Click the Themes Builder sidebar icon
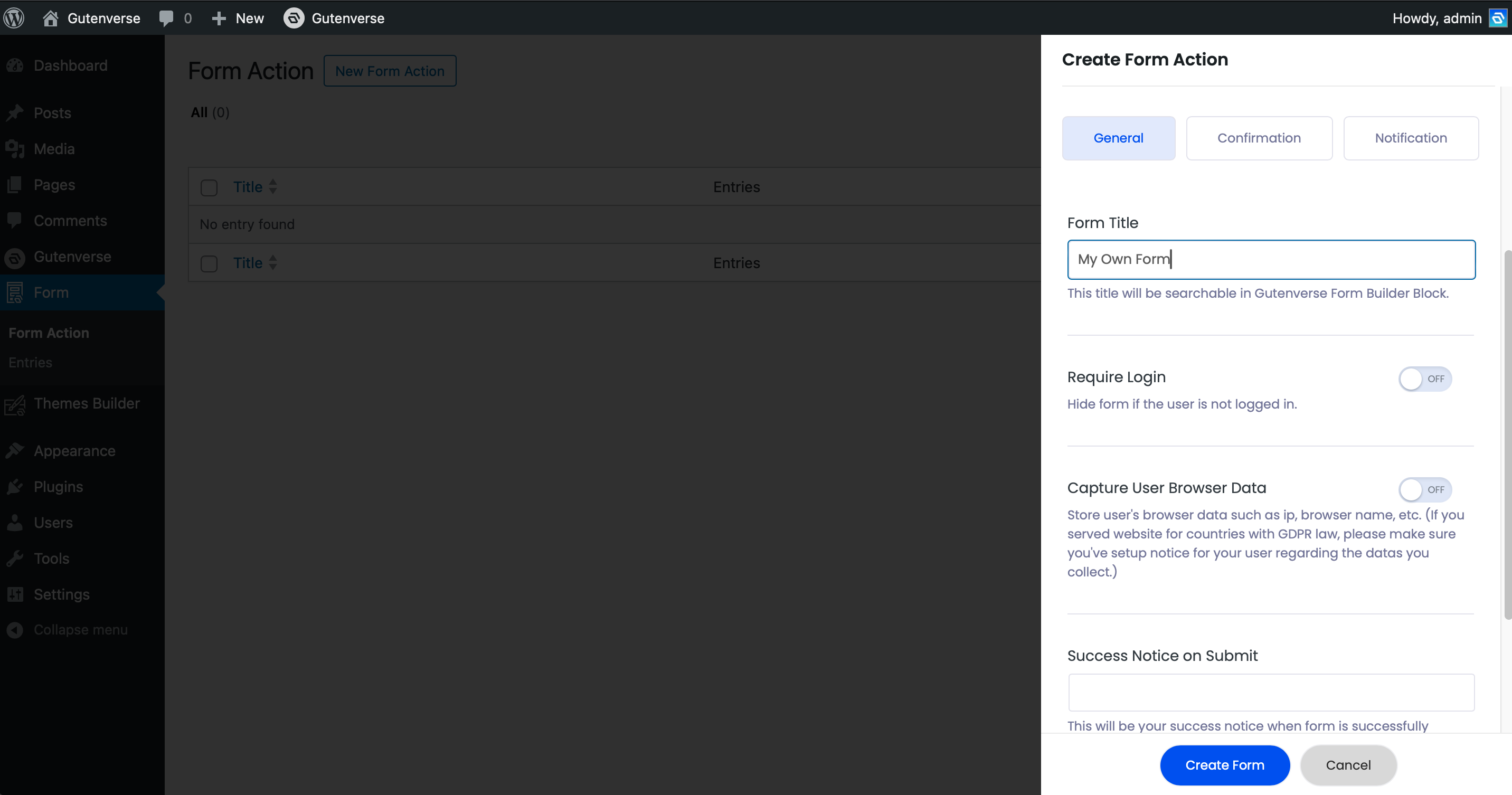The height and width of the screenshot is (795, 1512). click(x=15, y=404)
